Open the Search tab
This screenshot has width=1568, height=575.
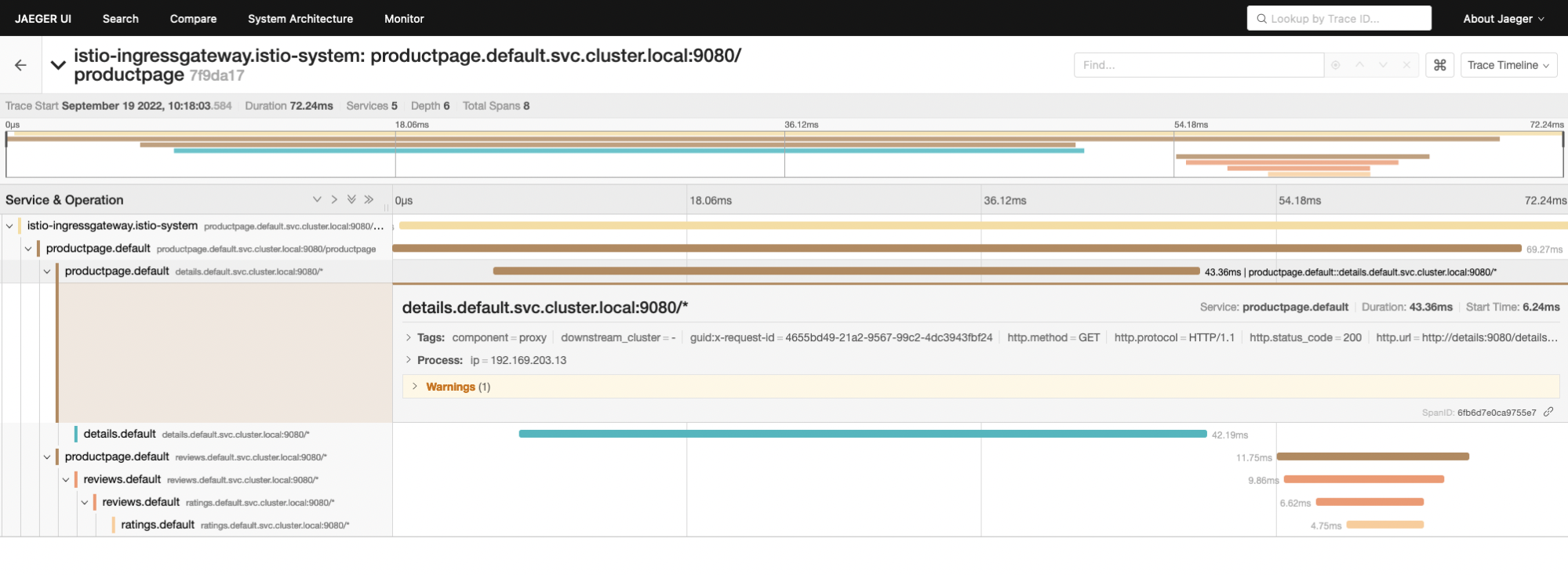[121, 18]
